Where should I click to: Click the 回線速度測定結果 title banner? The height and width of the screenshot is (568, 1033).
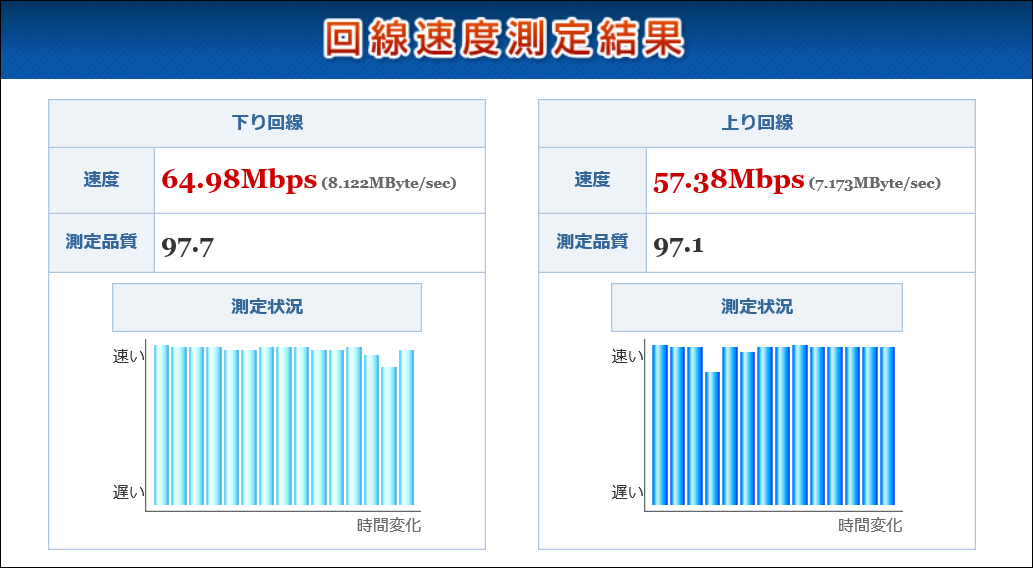pos(504,39)
